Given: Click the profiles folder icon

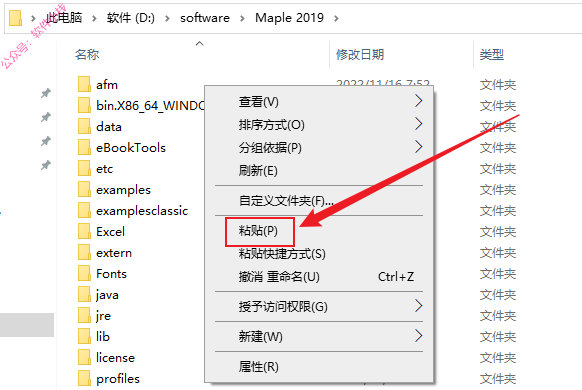Looking at the screenshot, I should pyautogui.click(x=84, y=378).
